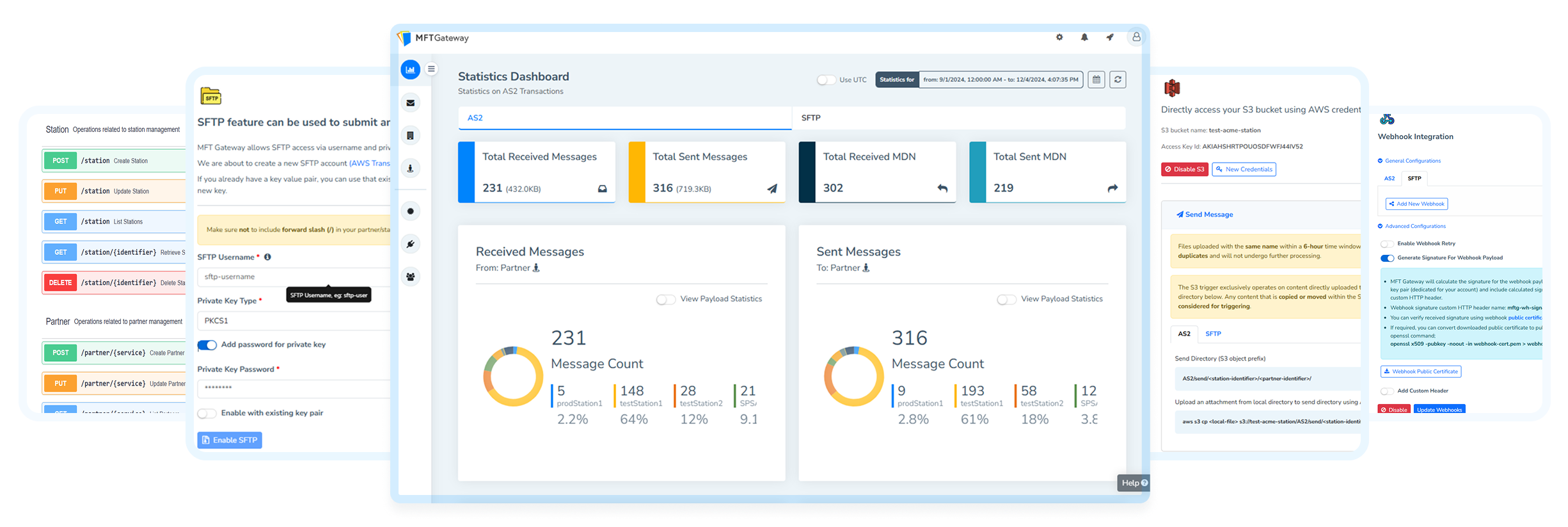
Task: Expand the POST /station Create Station endpoint
Action: [x=114, y=161]
